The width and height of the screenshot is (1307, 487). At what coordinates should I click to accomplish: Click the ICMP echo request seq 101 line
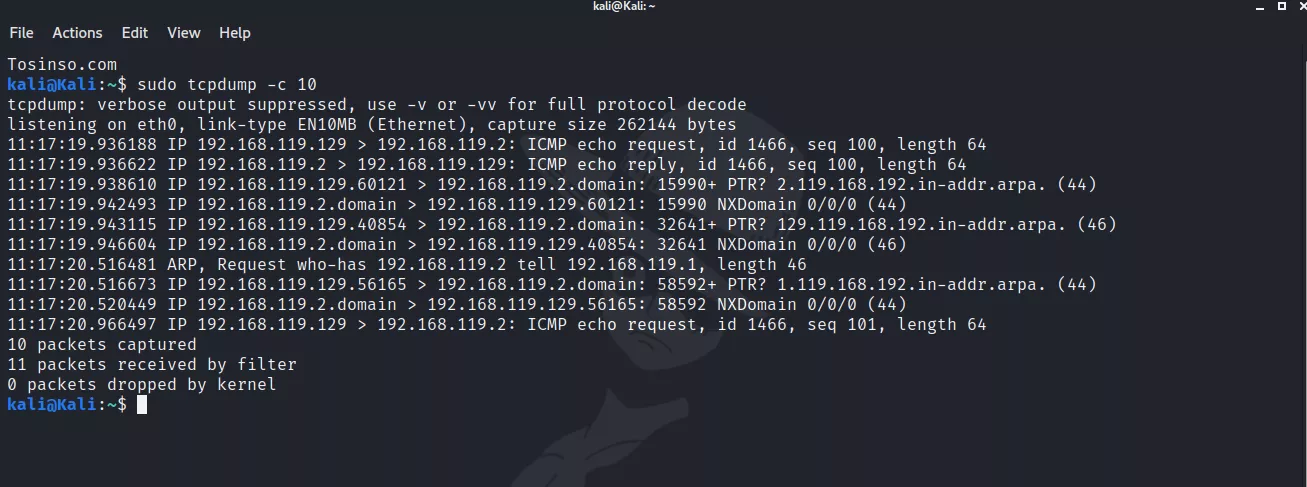coord(496,324)
